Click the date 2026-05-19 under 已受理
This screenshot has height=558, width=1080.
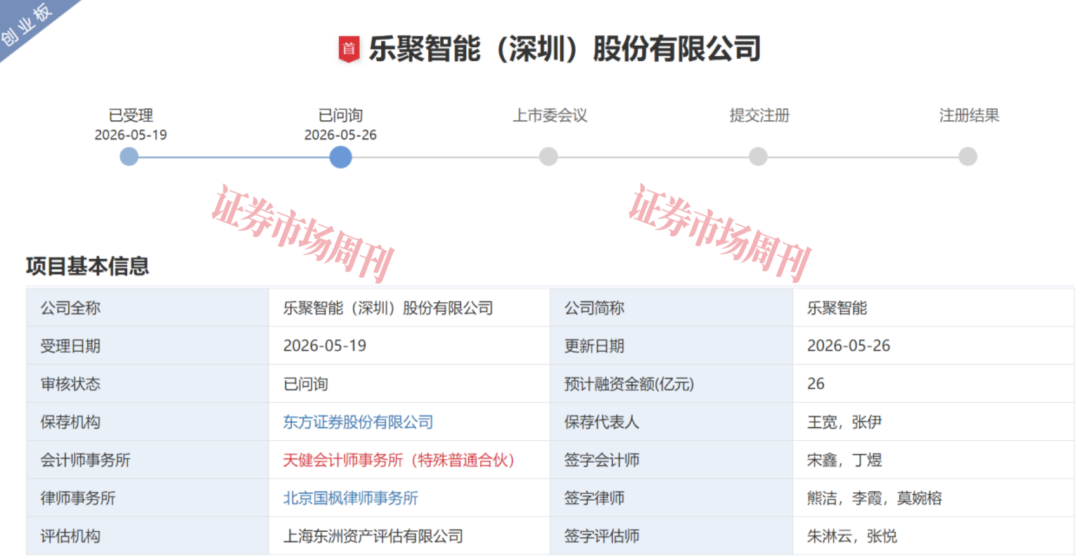131,135
